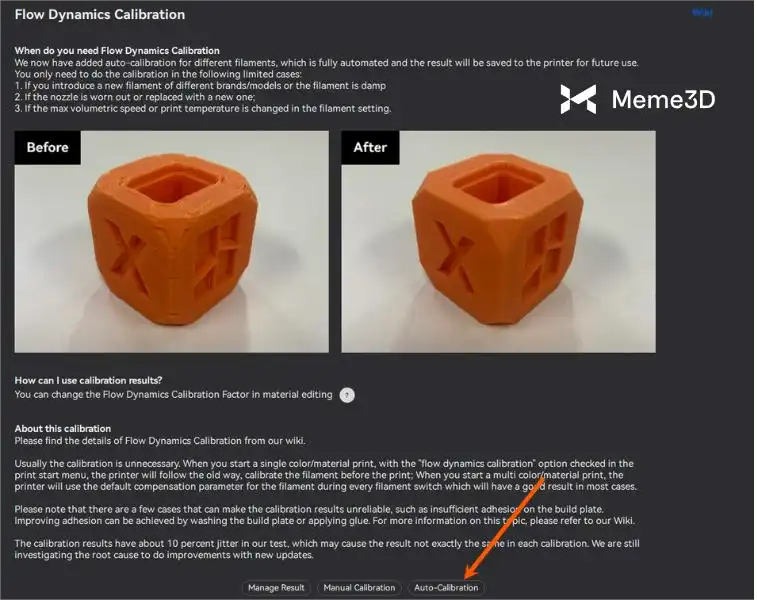
Task: Open the Wiki link at top right
Action: (702, 13)
